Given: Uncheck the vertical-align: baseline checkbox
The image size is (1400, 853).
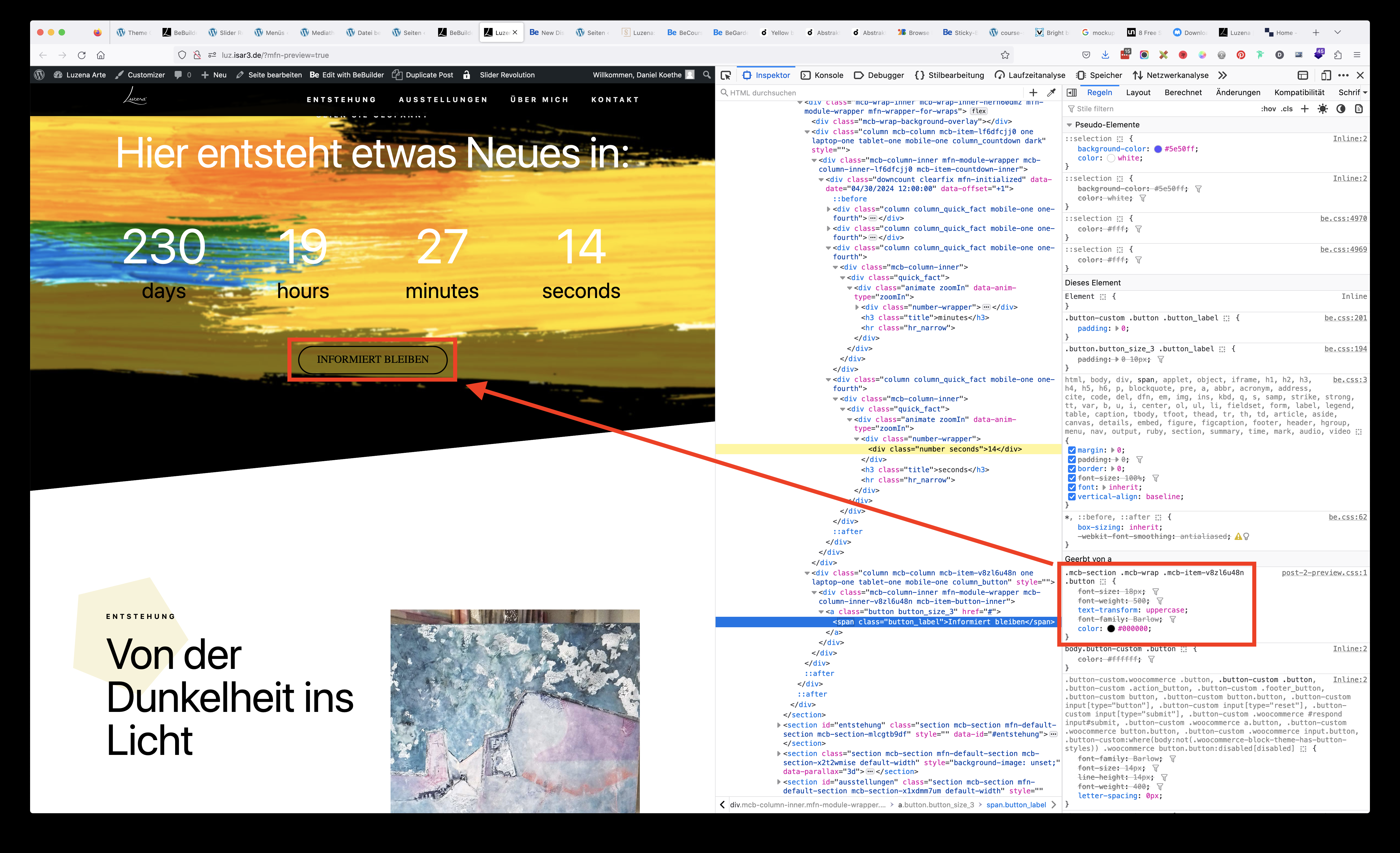Looking at the screenshot, I should tap(1071, 497).
